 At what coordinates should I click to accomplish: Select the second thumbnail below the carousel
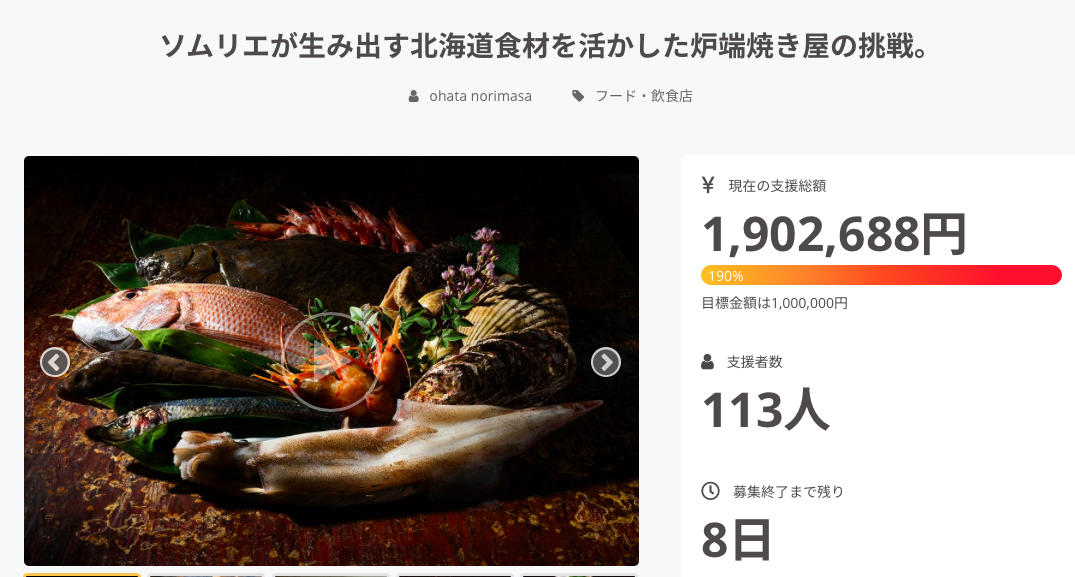[206, 575]
